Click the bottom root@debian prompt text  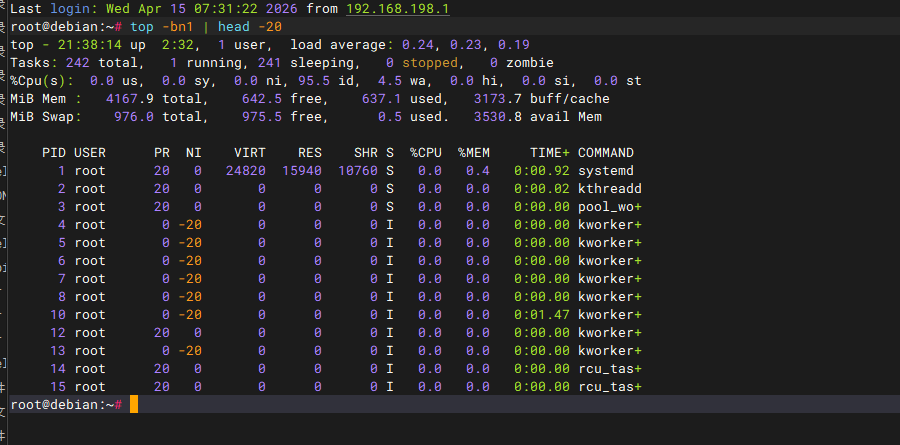point(66,404)
